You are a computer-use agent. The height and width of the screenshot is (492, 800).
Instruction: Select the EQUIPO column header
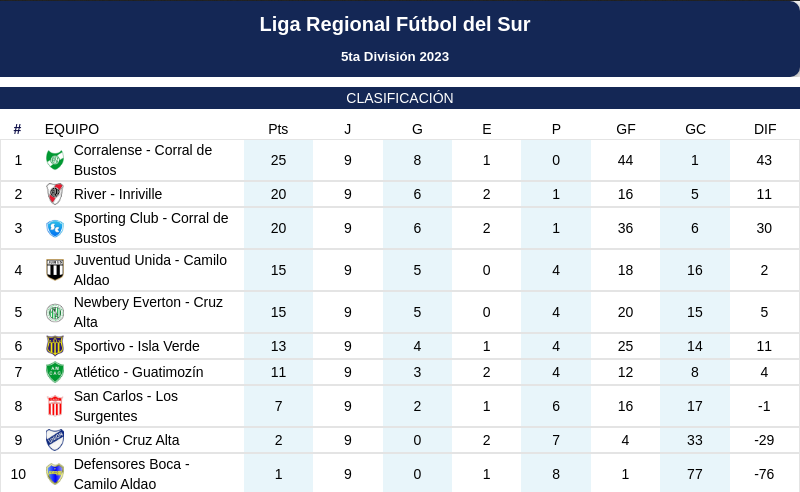(72, 129)
